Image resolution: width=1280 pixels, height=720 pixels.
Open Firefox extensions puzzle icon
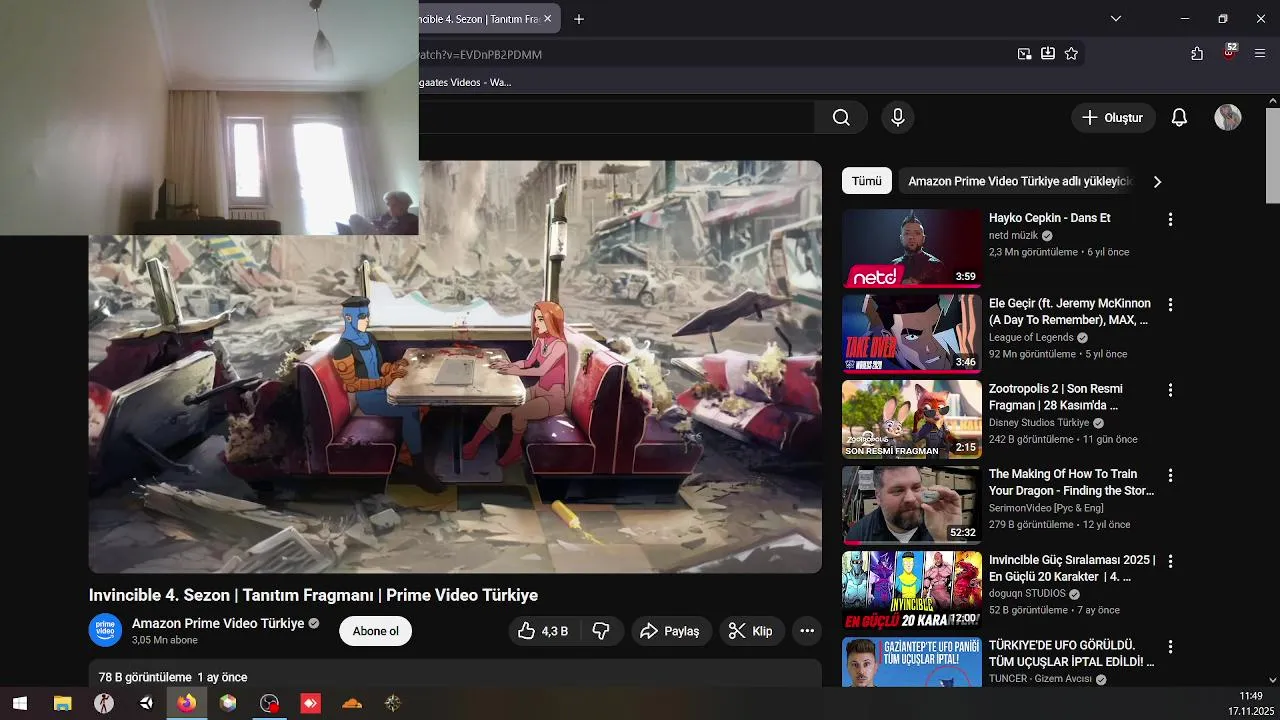[1197, 54]
